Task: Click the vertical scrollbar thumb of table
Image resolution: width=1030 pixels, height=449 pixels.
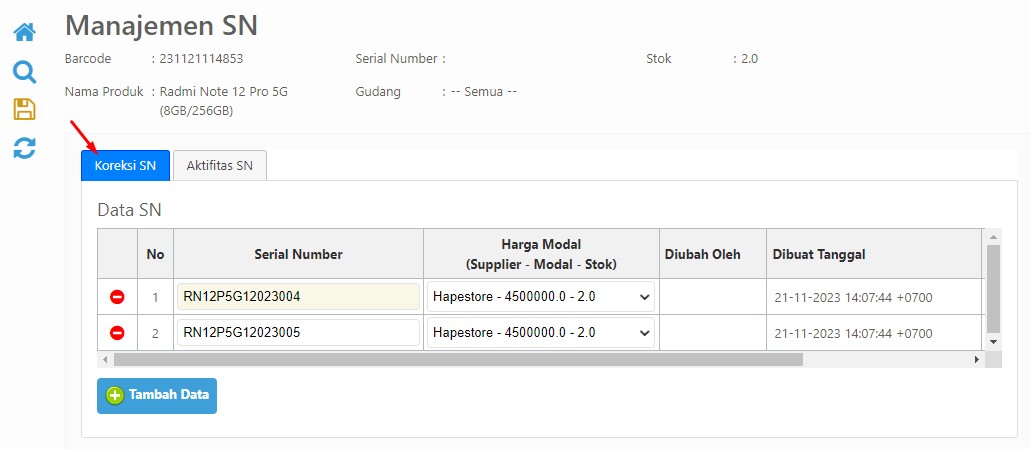Action: click(x=993, y=289)
